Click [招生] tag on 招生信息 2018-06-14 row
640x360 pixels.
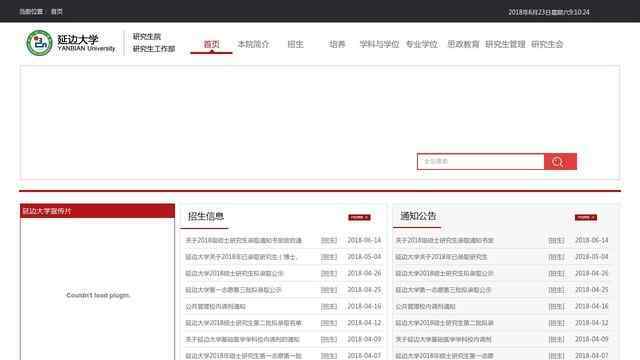click(x=329, y=240)
